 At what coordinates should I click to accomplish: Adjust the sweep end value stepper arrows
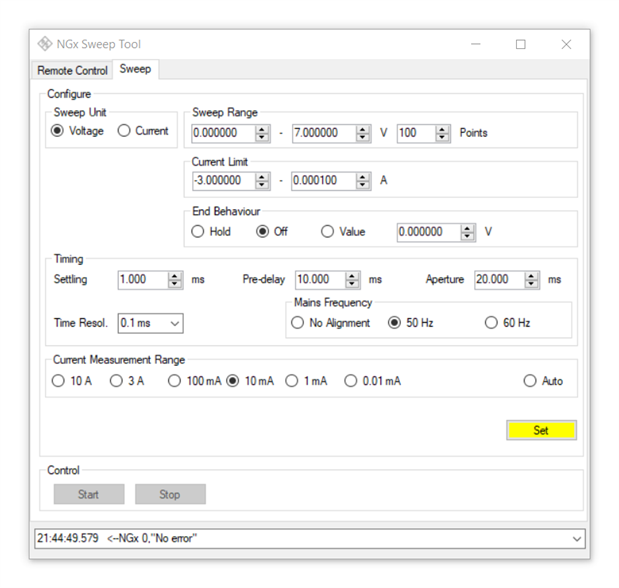362,133
